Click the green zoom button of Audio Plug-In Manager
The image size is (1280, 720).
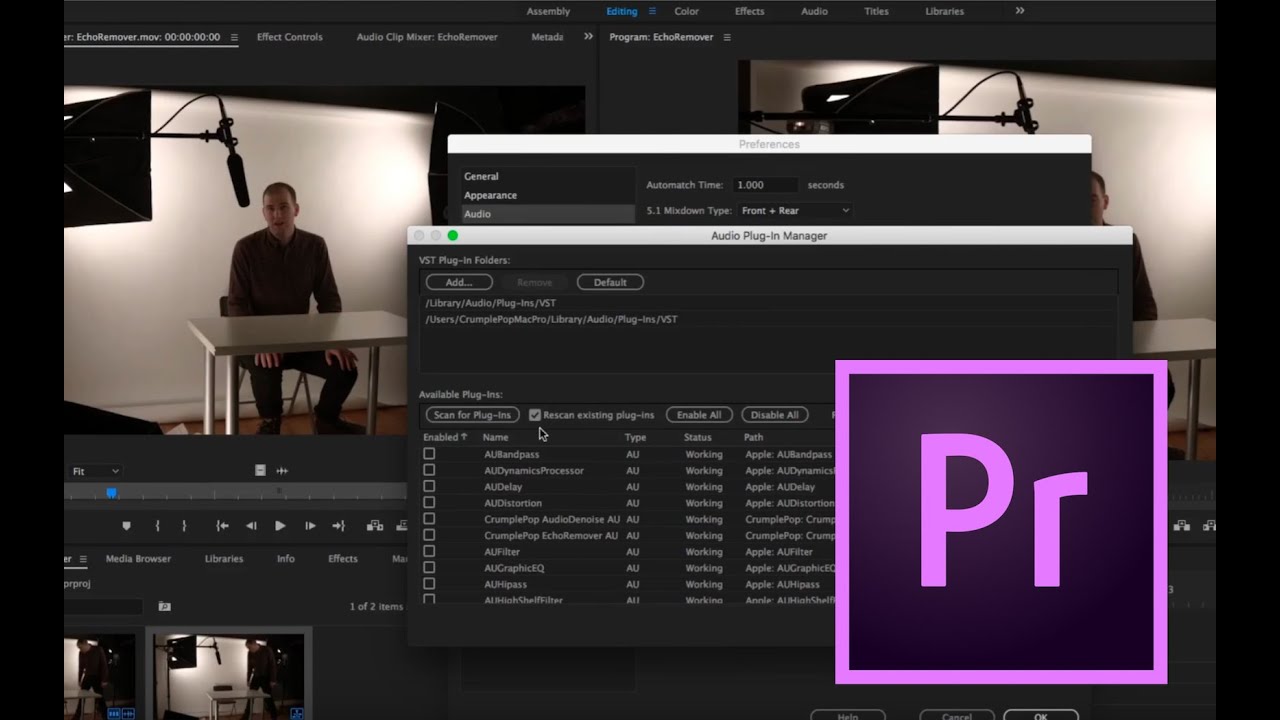tap(452, 236)
